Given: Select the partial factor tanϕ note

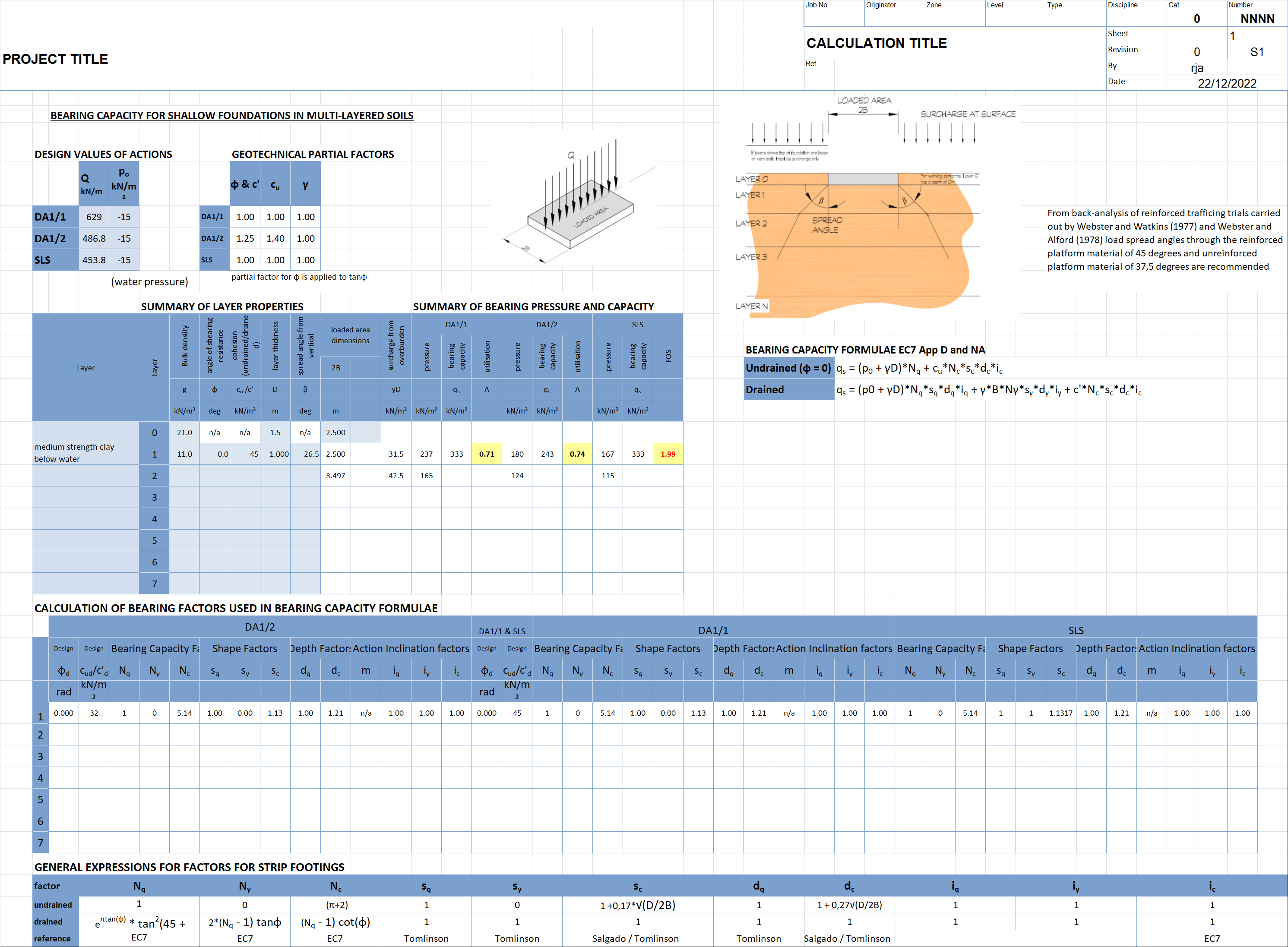Looking at the screenshot, I should 299,277.
